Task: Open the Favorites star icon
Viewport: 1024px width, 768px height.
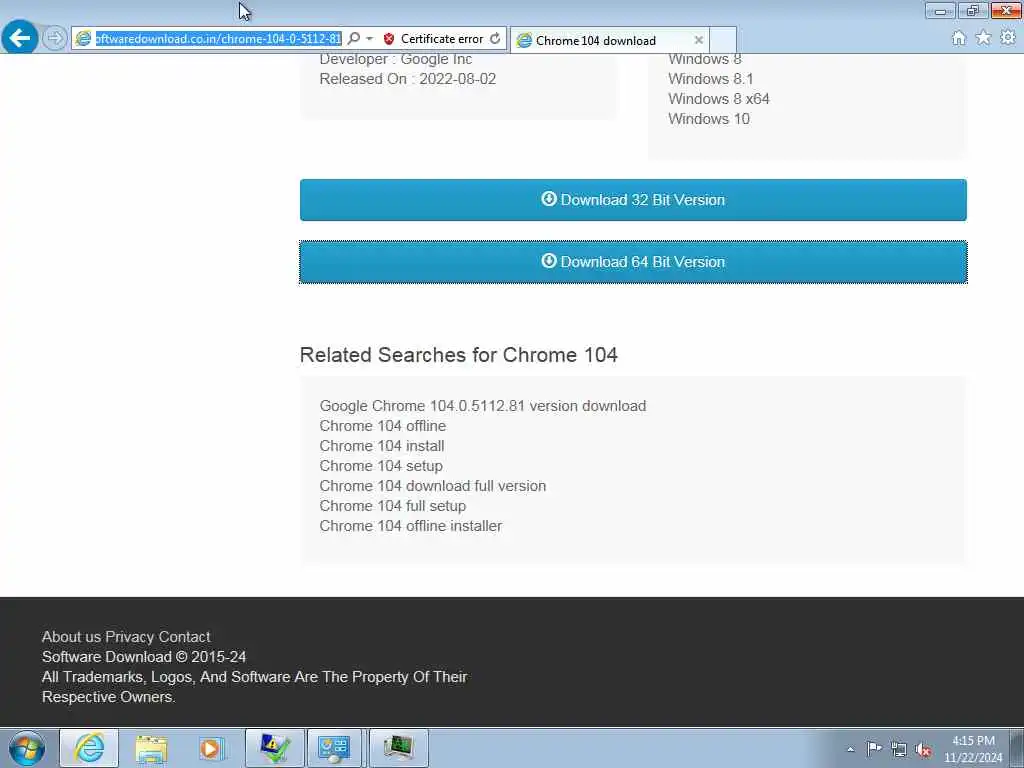Action: point(983,38)
